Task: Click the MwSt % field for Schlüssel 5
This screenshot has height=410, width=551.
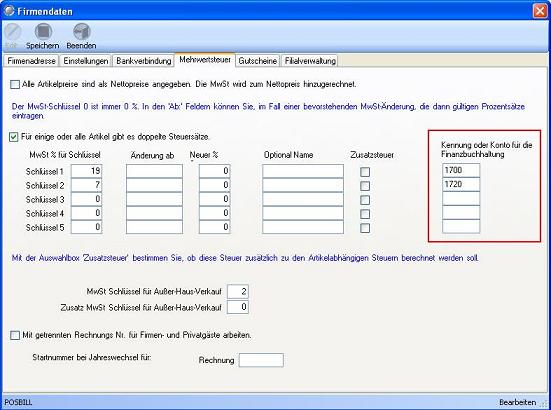Action: [86, 227]
